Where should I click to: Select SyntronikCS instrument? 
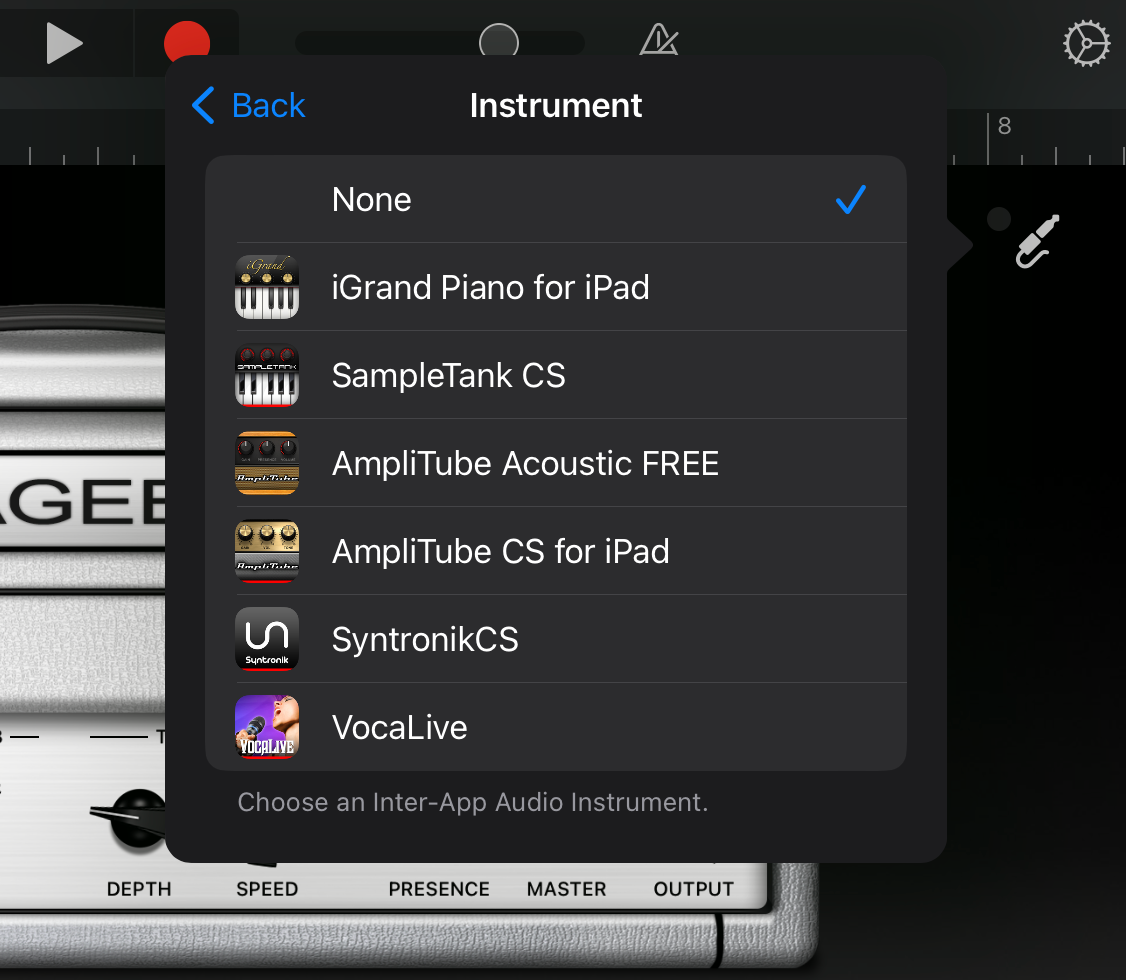click(556, 639)
